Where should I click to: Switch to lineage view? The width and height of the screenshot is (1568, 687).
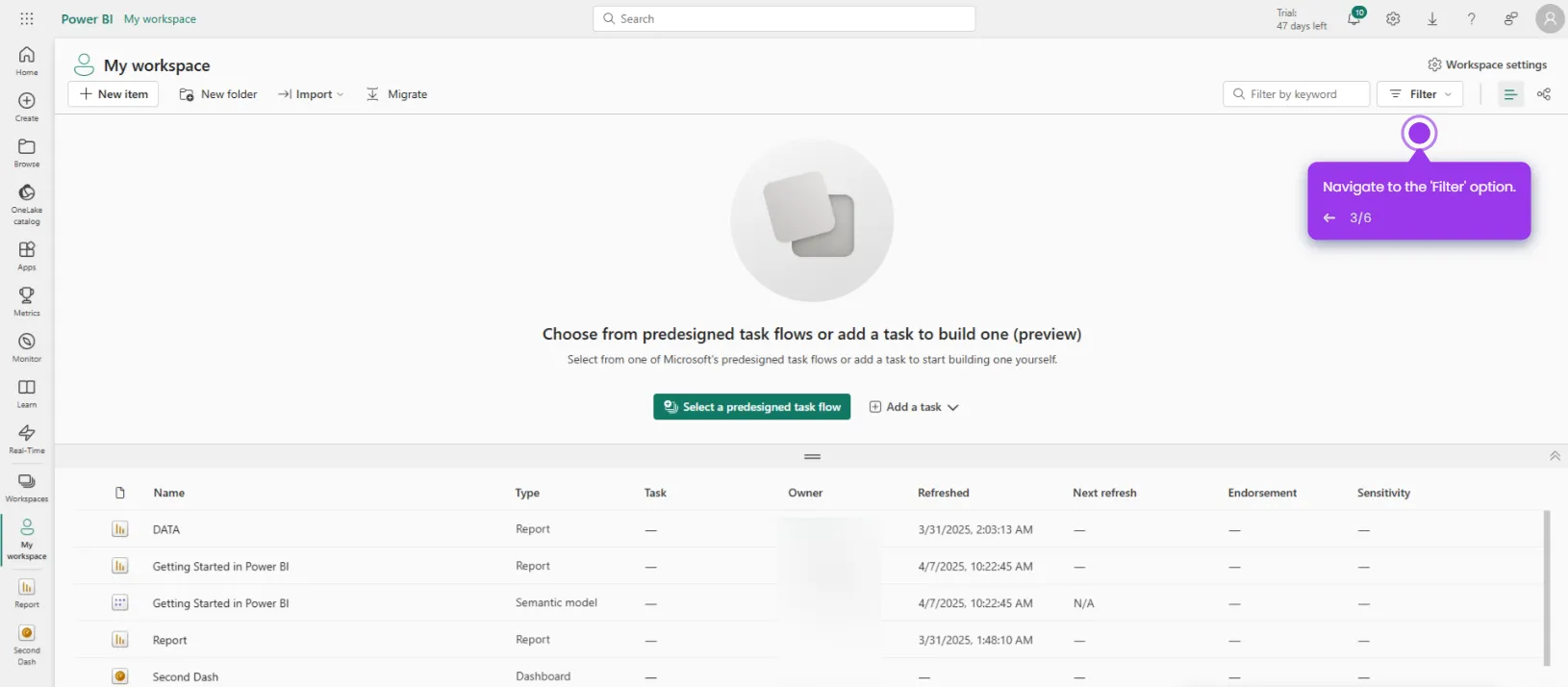[1544, 94]
